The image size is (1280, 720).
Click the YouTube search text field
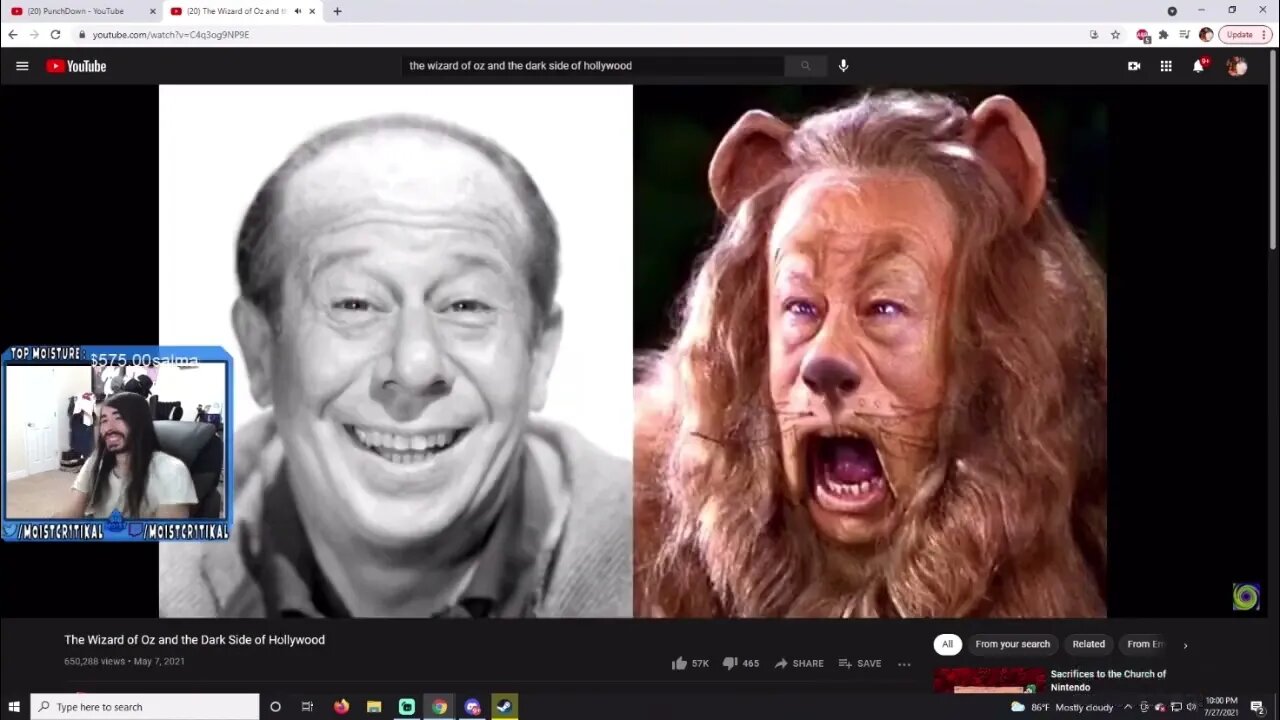[x=594, y=66]
